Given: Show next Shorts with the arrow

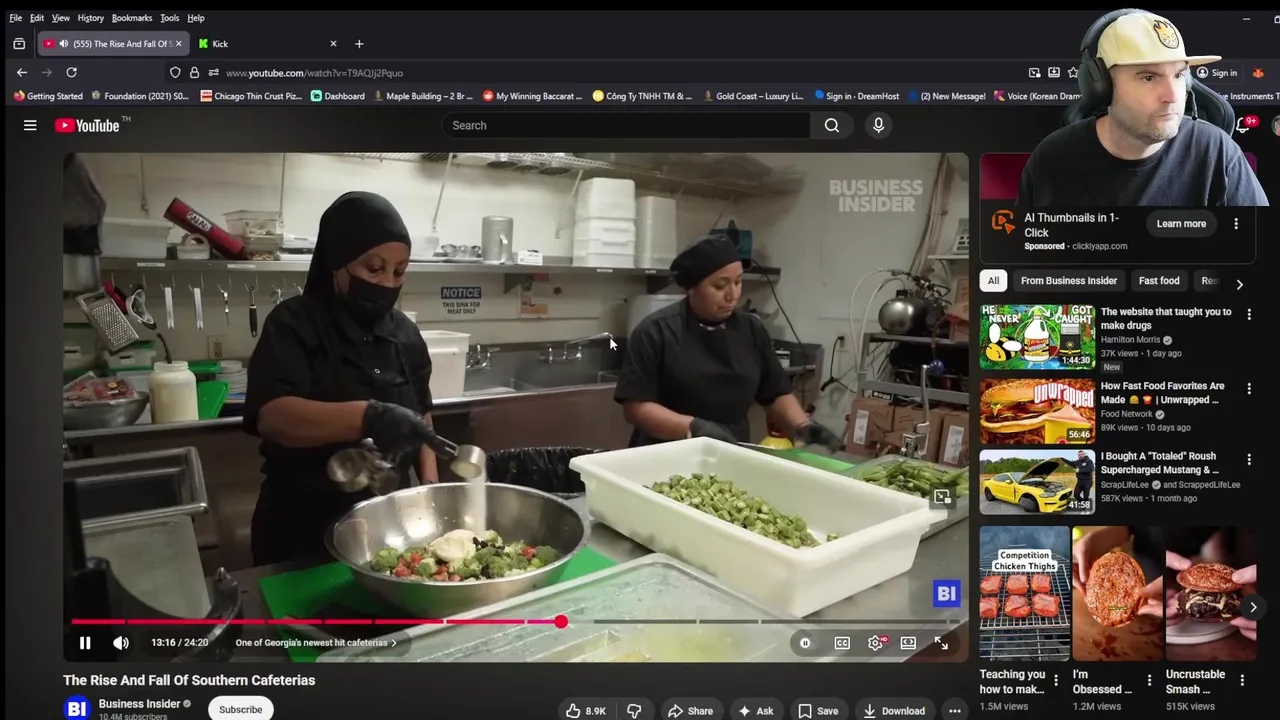Looking at the screenshot, I should 1253,607.
